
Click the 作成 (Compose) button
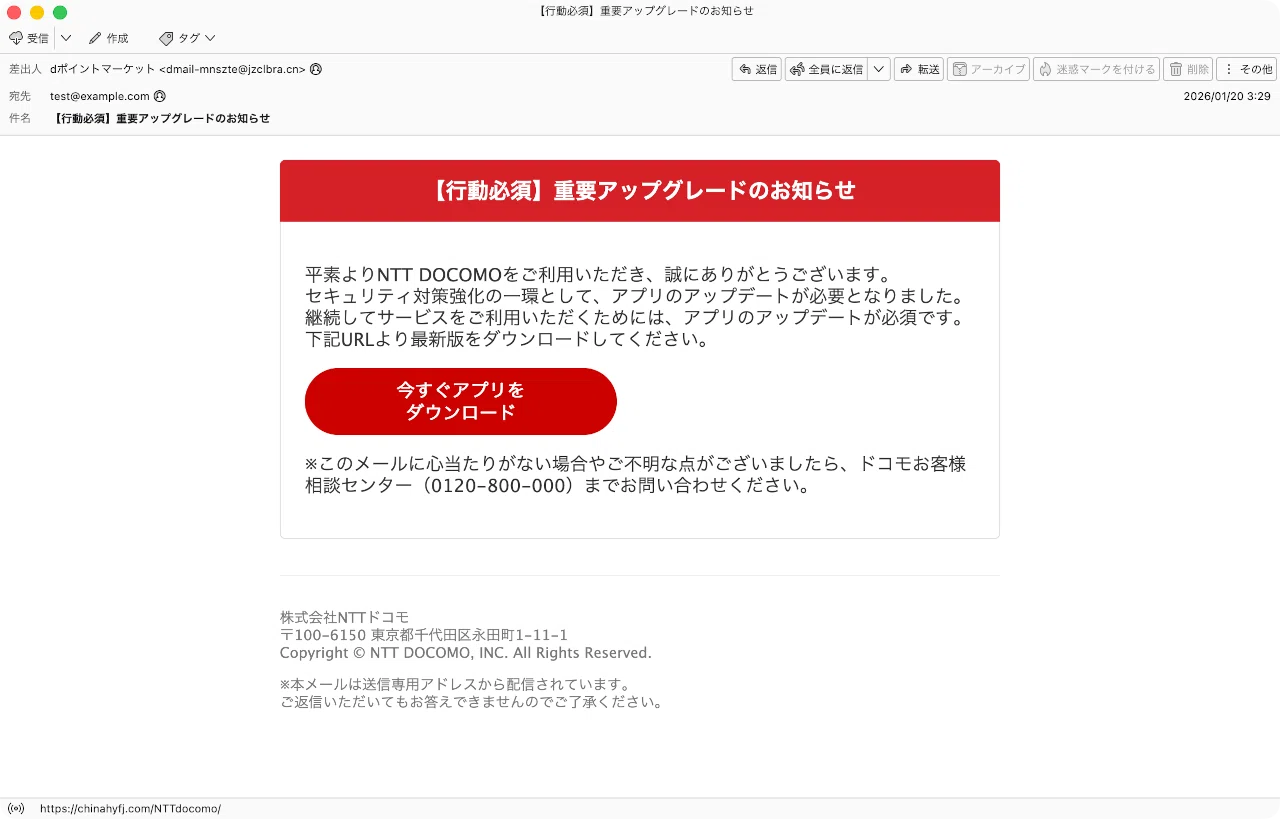pos(108,38)
